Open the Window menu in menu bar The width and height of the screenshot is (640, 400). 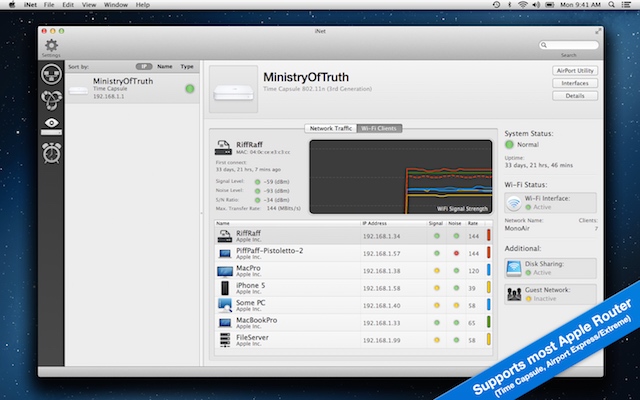pyautogui.click(x=116, y=6)
